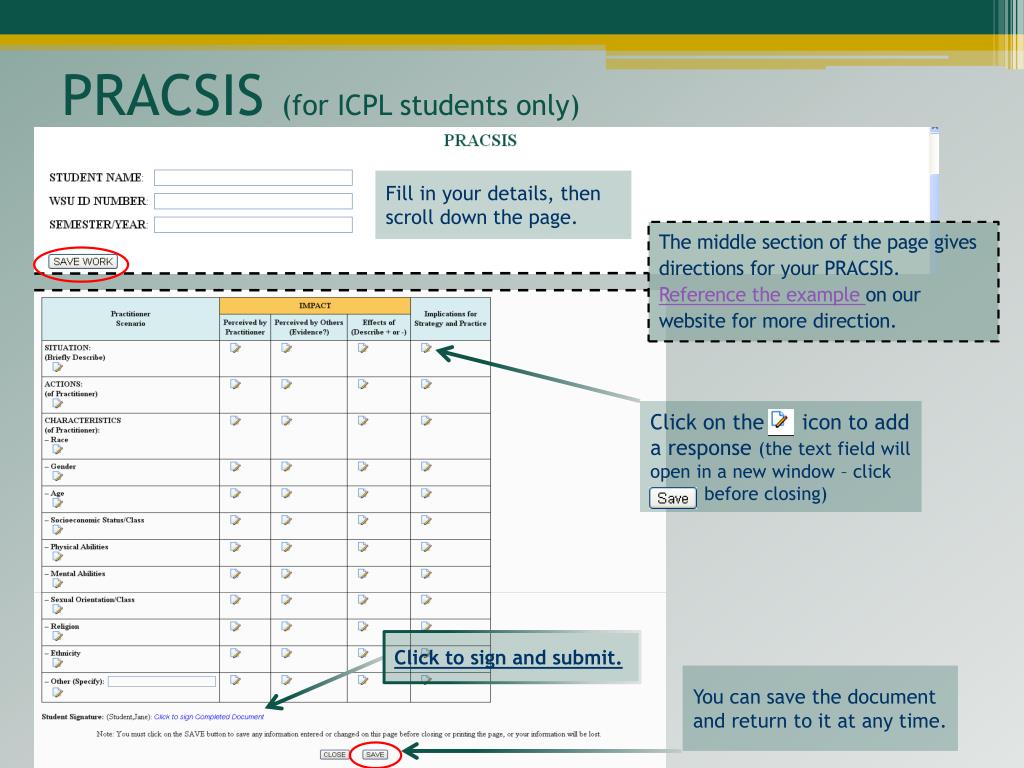The image size is (1024, 768).
Task: Click the STUDENT NAME input field
Action: (253, 178)
